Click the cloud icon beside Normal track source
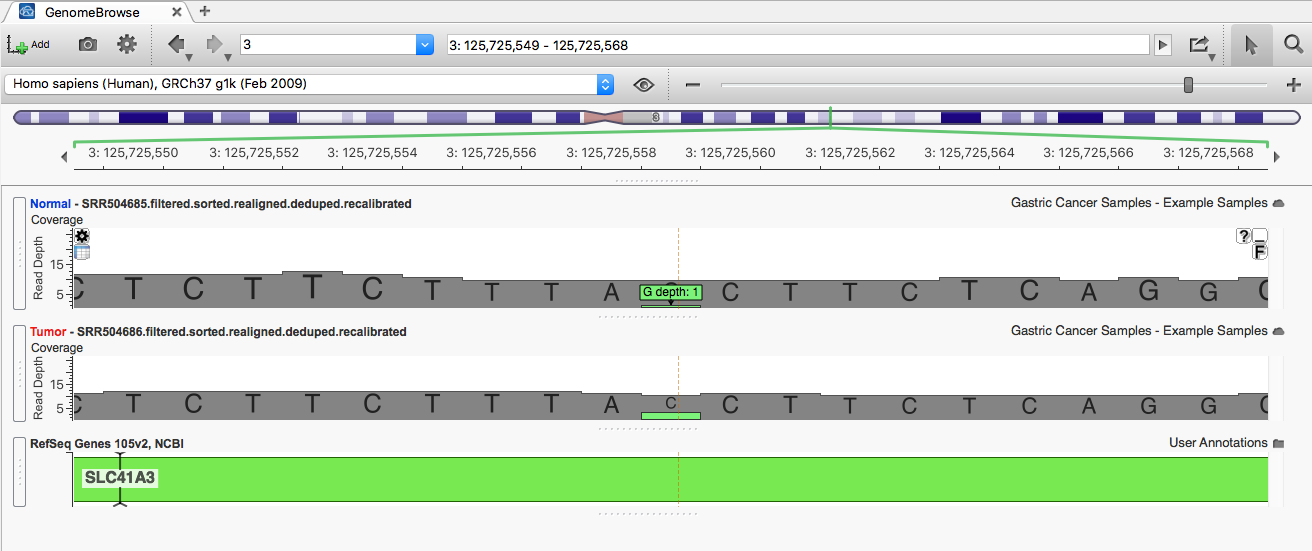Image resolution: width=1312 pixels, height=551 pixels. pos(1278,203)
